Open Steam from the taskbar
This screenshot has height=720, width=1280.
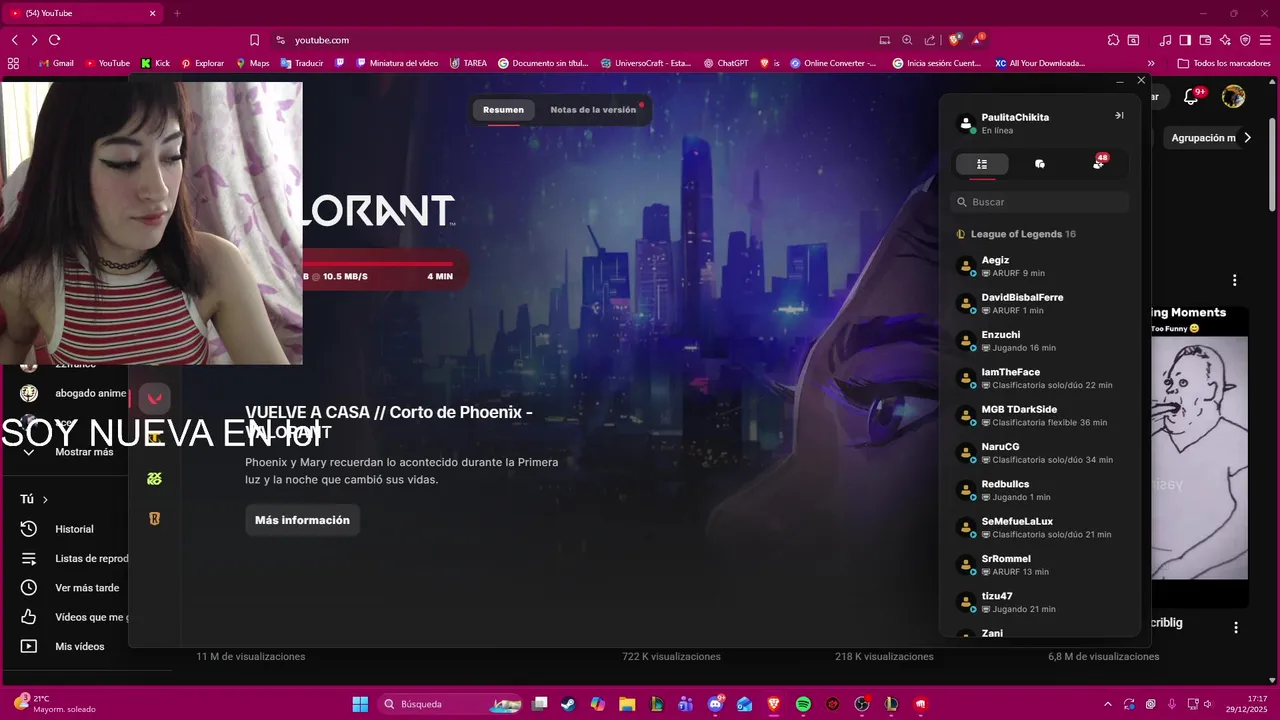click(x=568, y=704)
